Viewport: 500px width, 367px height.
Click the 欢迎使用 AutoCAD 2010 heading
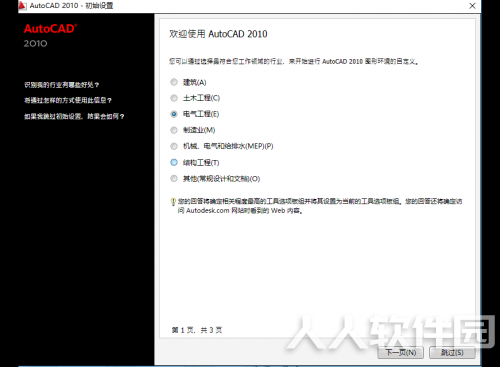click(x=218, y=34)
